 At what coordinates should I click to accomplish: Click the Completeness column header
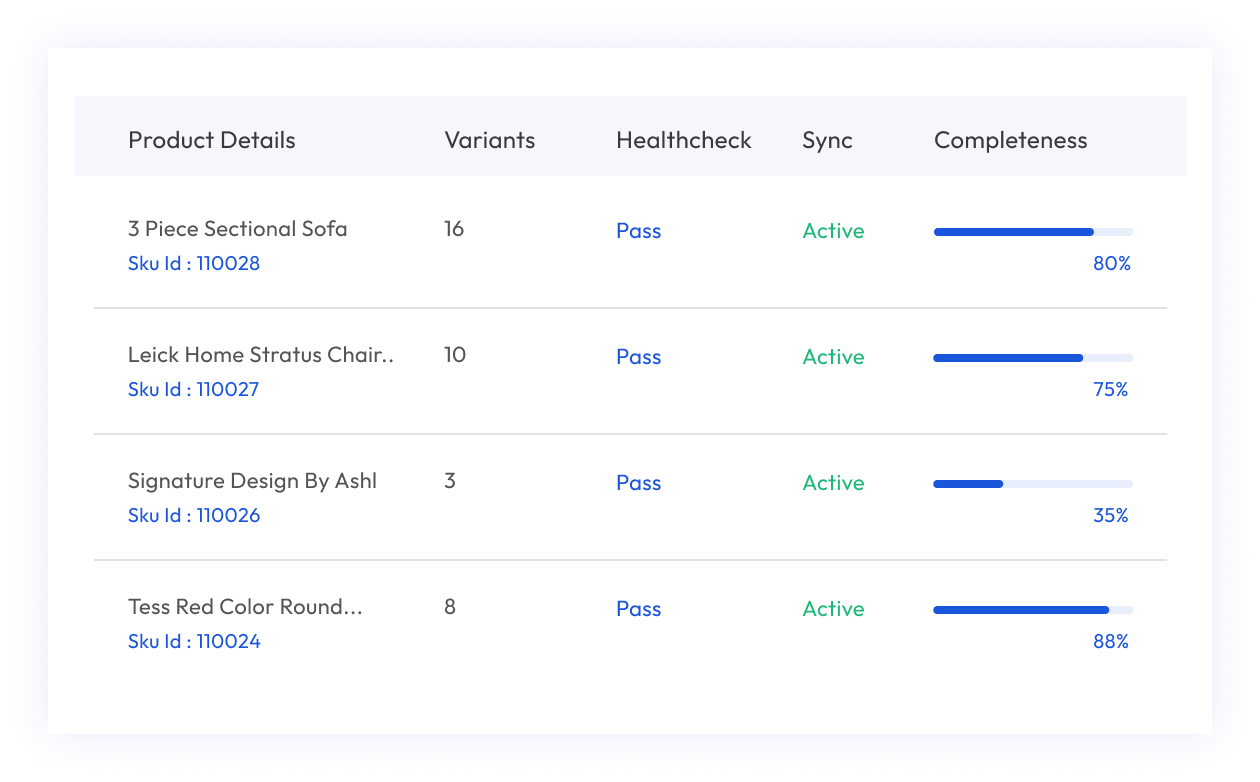(x=1010, y=140)
